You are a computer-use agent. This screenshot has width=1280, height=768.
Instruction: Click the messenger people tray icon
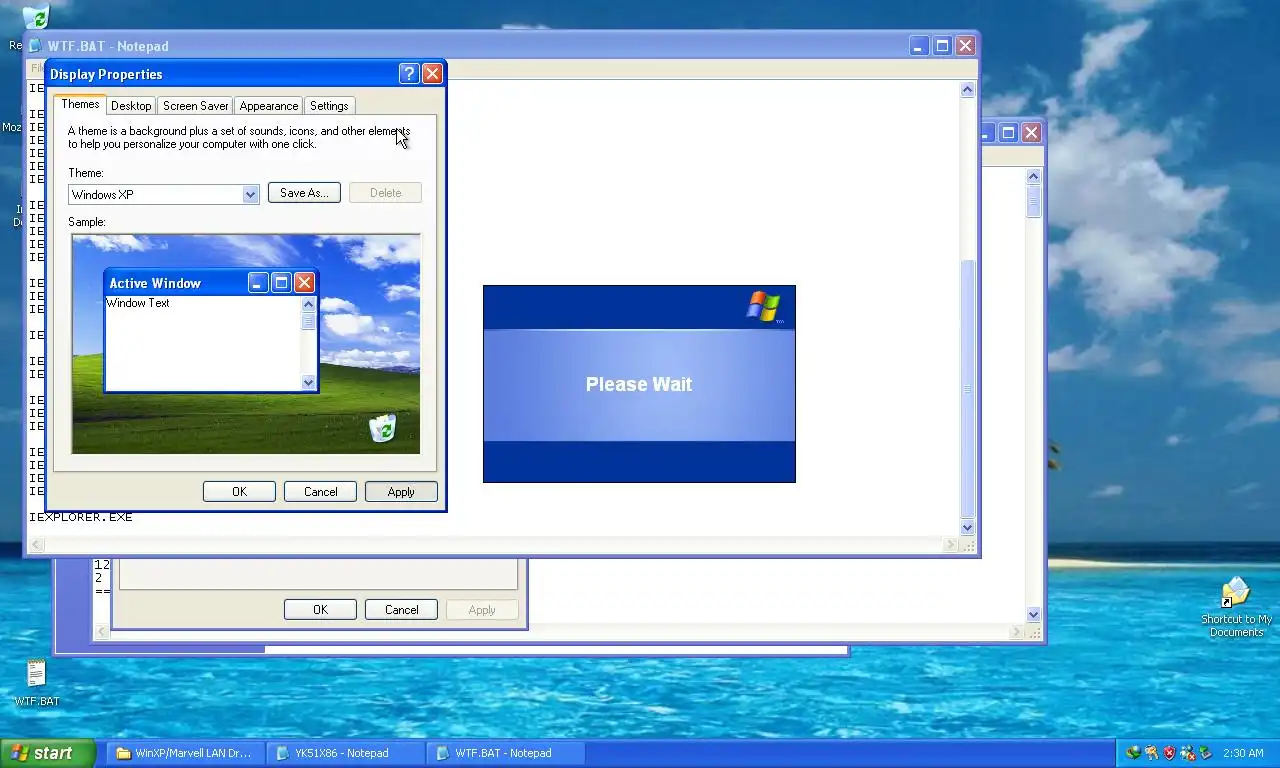pos(1188,753)
